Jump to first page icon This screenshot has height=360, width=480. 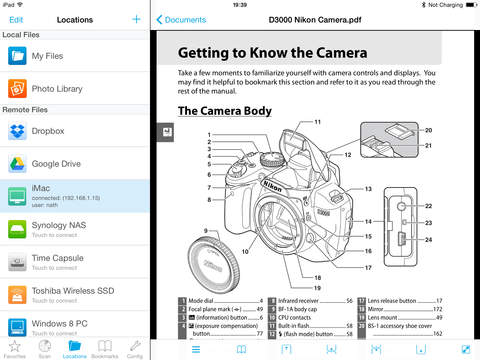point(286,349)
